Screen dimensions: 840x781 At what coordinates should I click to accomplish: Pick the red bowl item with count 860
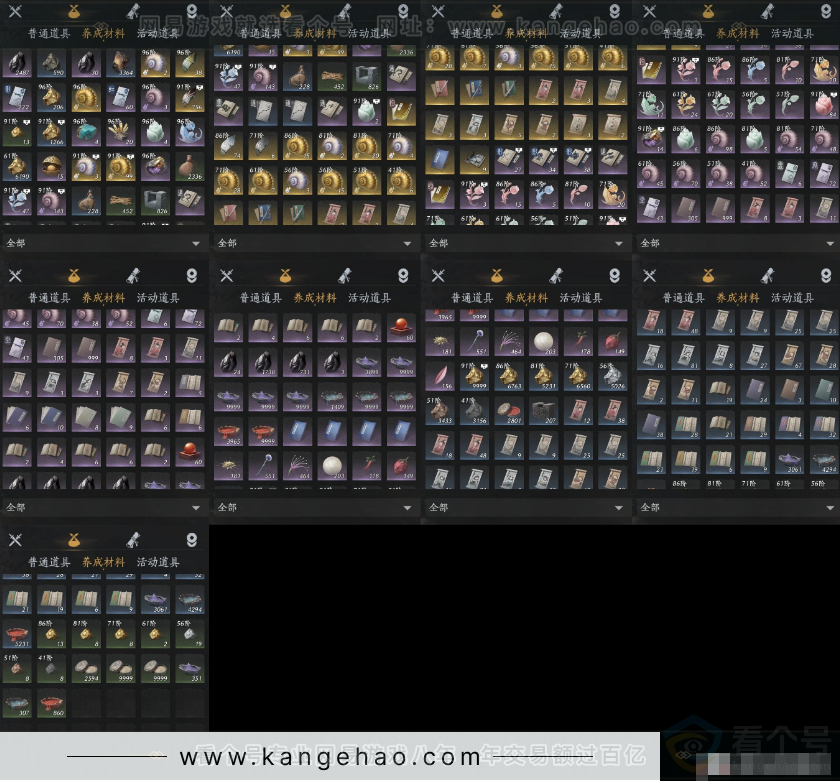coord(52,703)
